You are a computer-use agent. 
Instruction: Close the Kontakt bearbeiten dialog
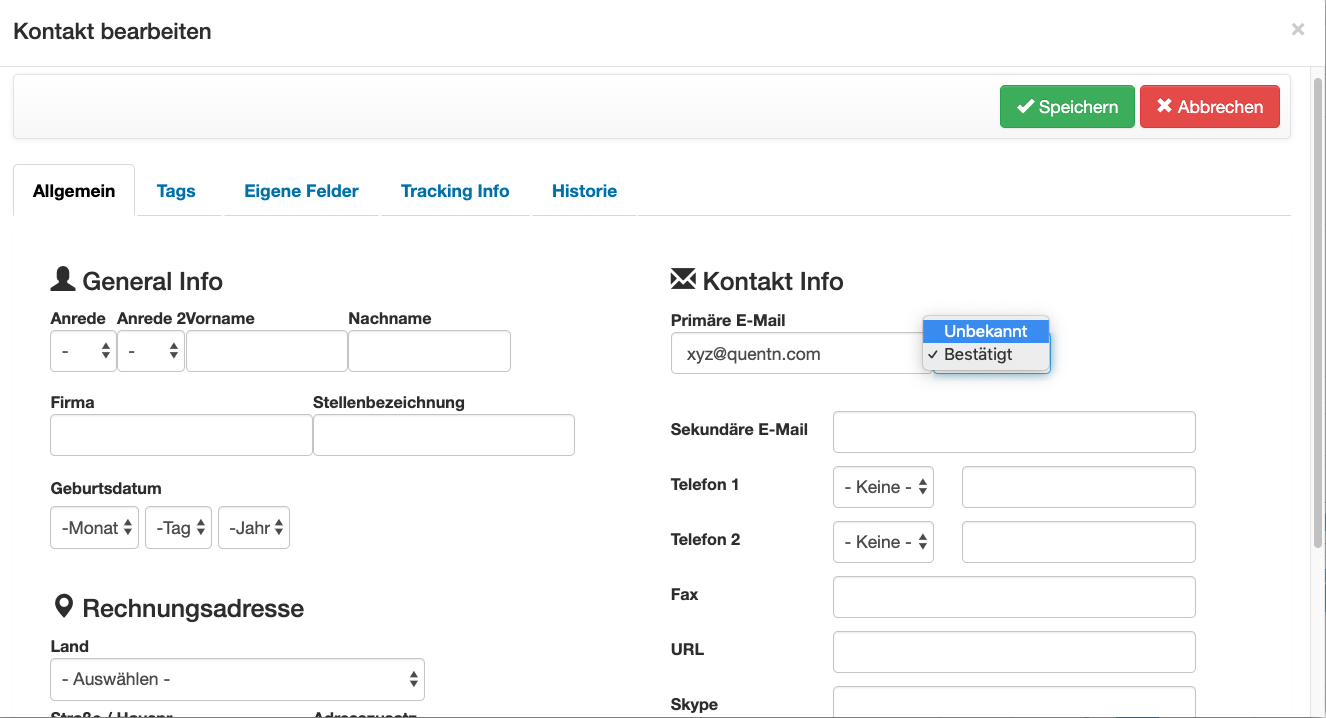point(1297,30)
